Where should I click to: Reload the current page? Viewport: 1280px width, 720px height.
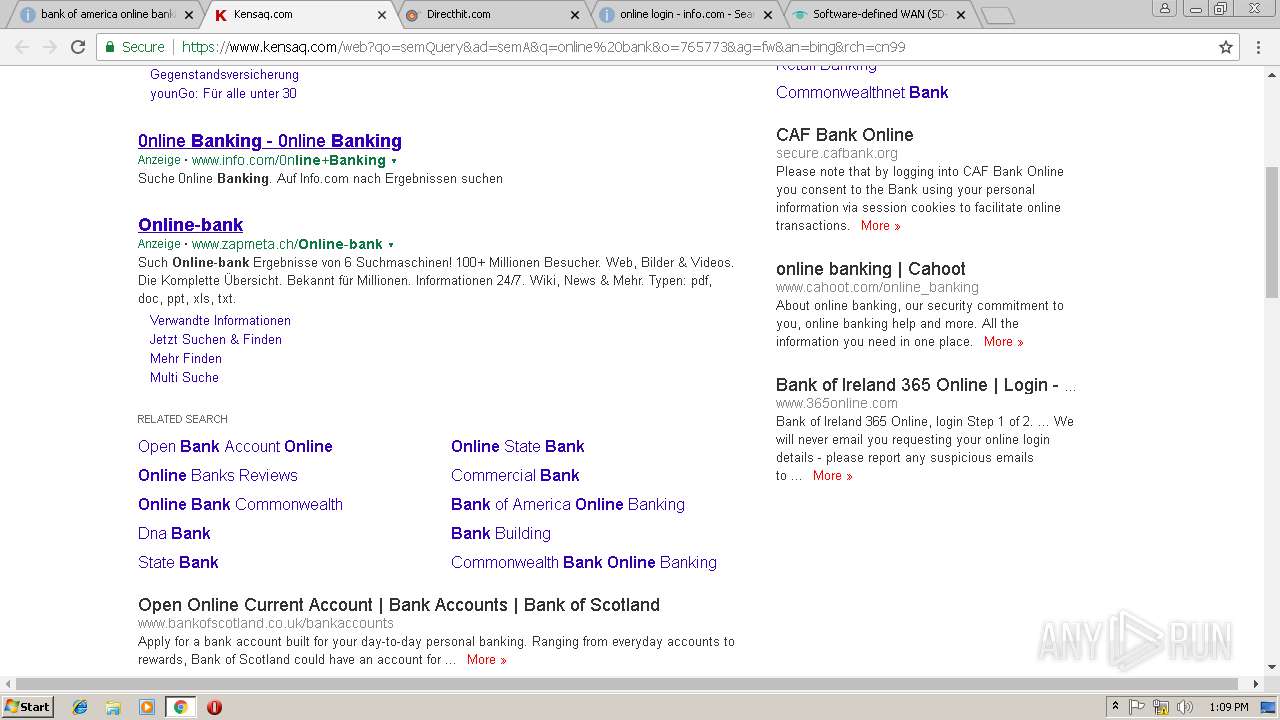pyautogui.click(x=78, y=47)
